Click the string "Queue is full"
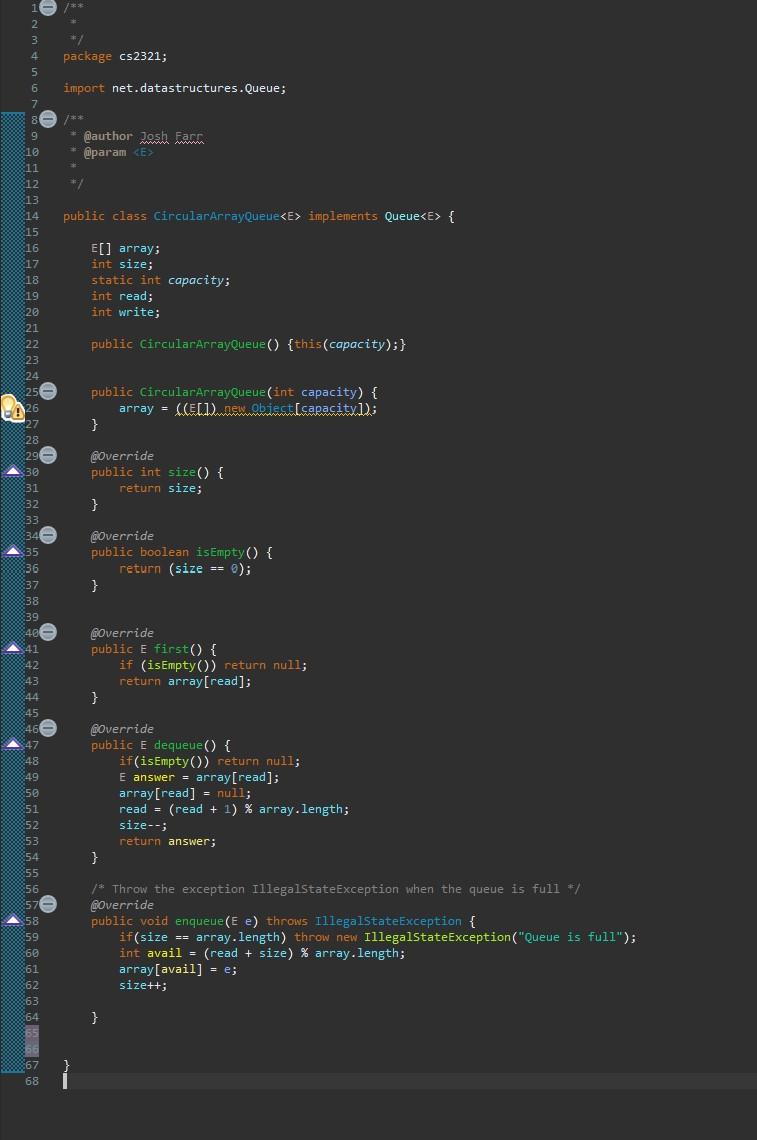 [x=570, y=937]
